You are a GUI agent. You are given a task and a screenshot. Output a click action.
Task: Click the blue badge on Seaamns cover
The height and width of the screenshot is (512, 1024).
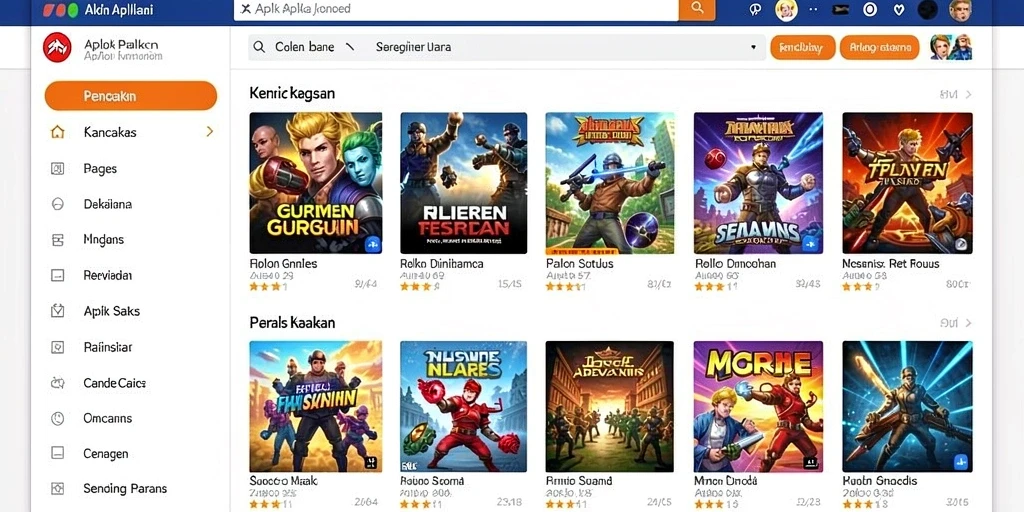812,244
